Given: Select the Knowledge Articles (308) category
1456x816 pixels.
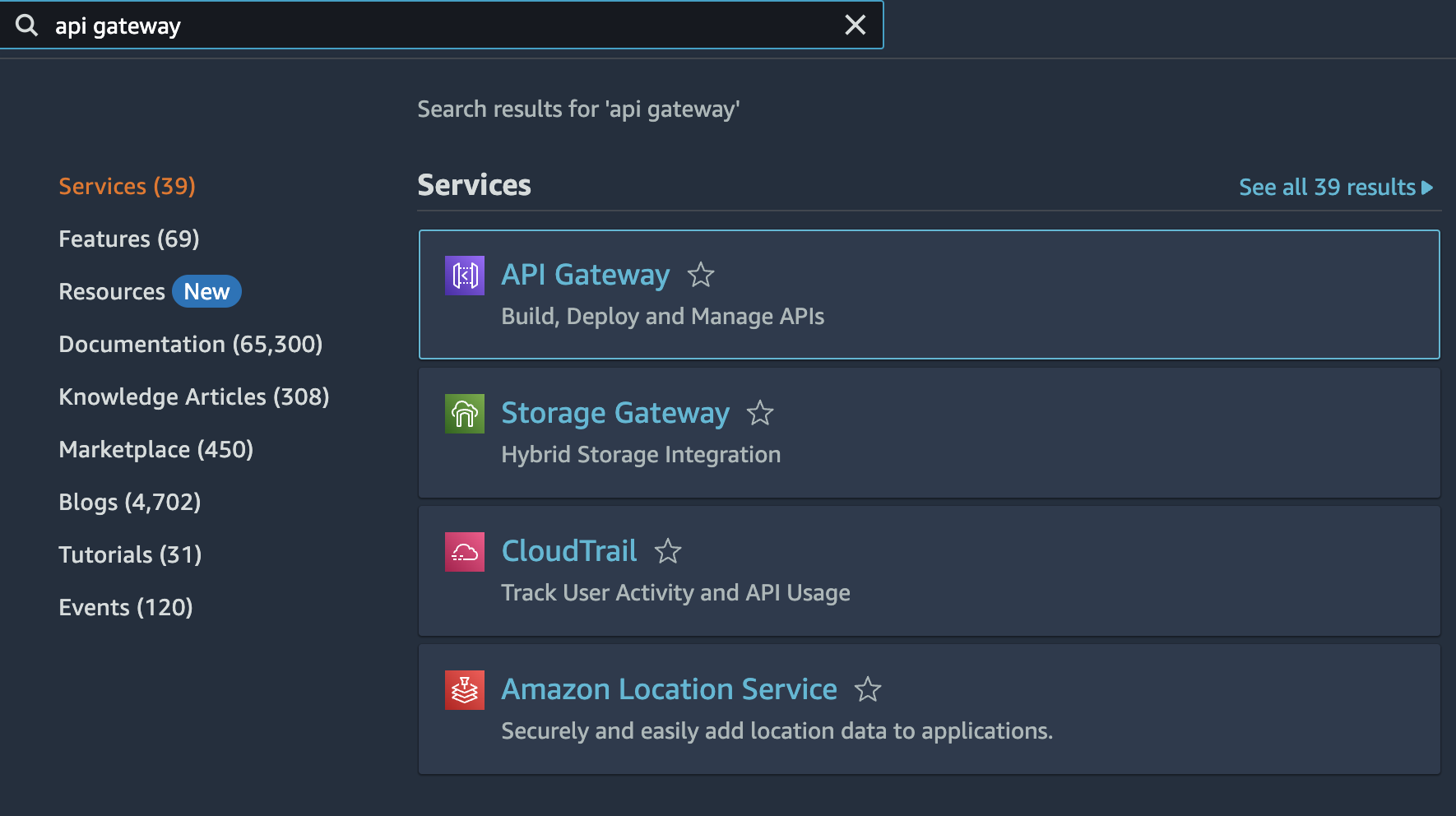Looking at the screenshot, I should (x=194, y=397).
